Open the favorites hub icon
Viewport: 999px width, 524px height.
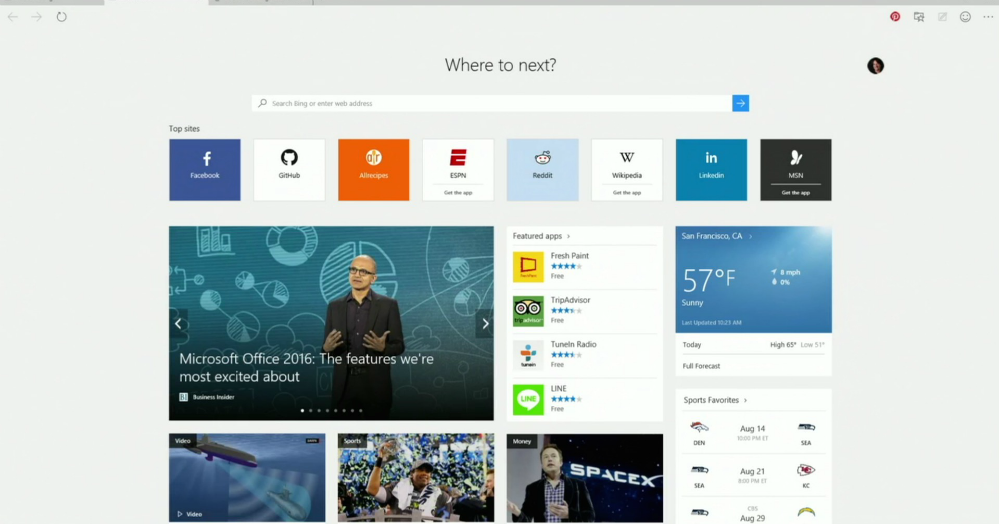pos(919,17)
